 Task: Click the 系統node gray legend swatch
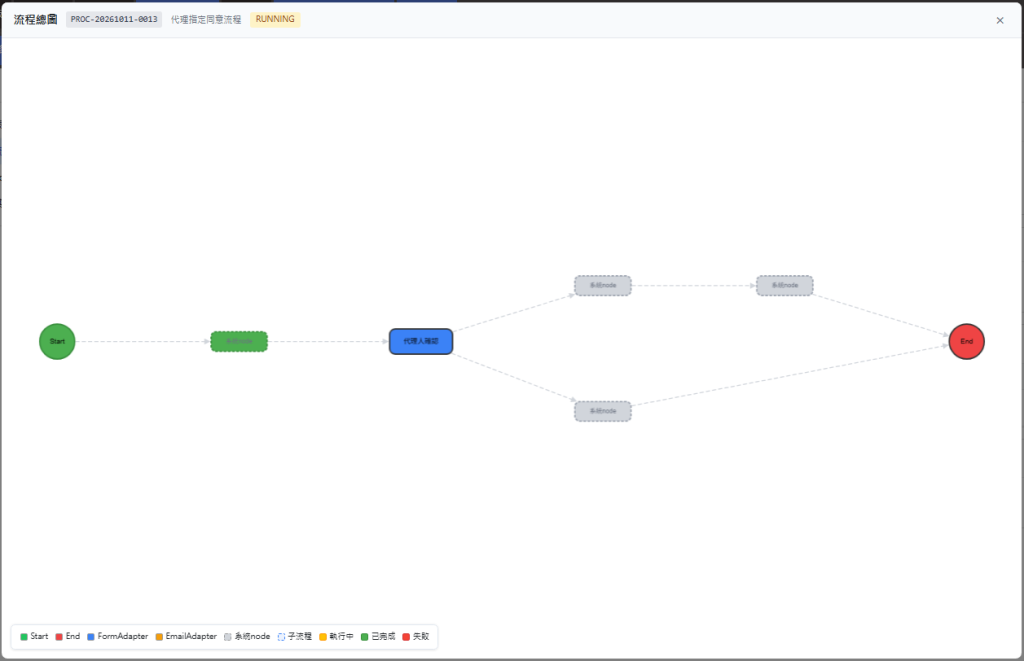228,637
